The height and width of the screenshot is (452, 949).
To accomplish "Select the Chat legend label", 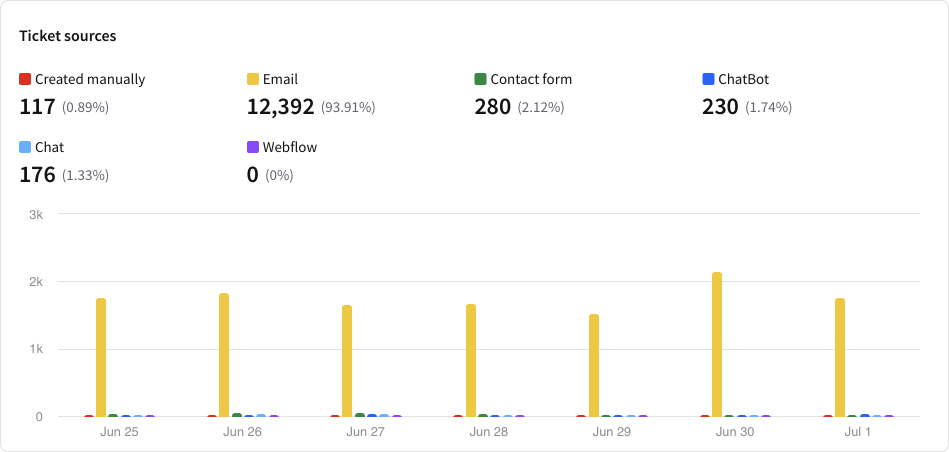I will [x=50, y=147].
